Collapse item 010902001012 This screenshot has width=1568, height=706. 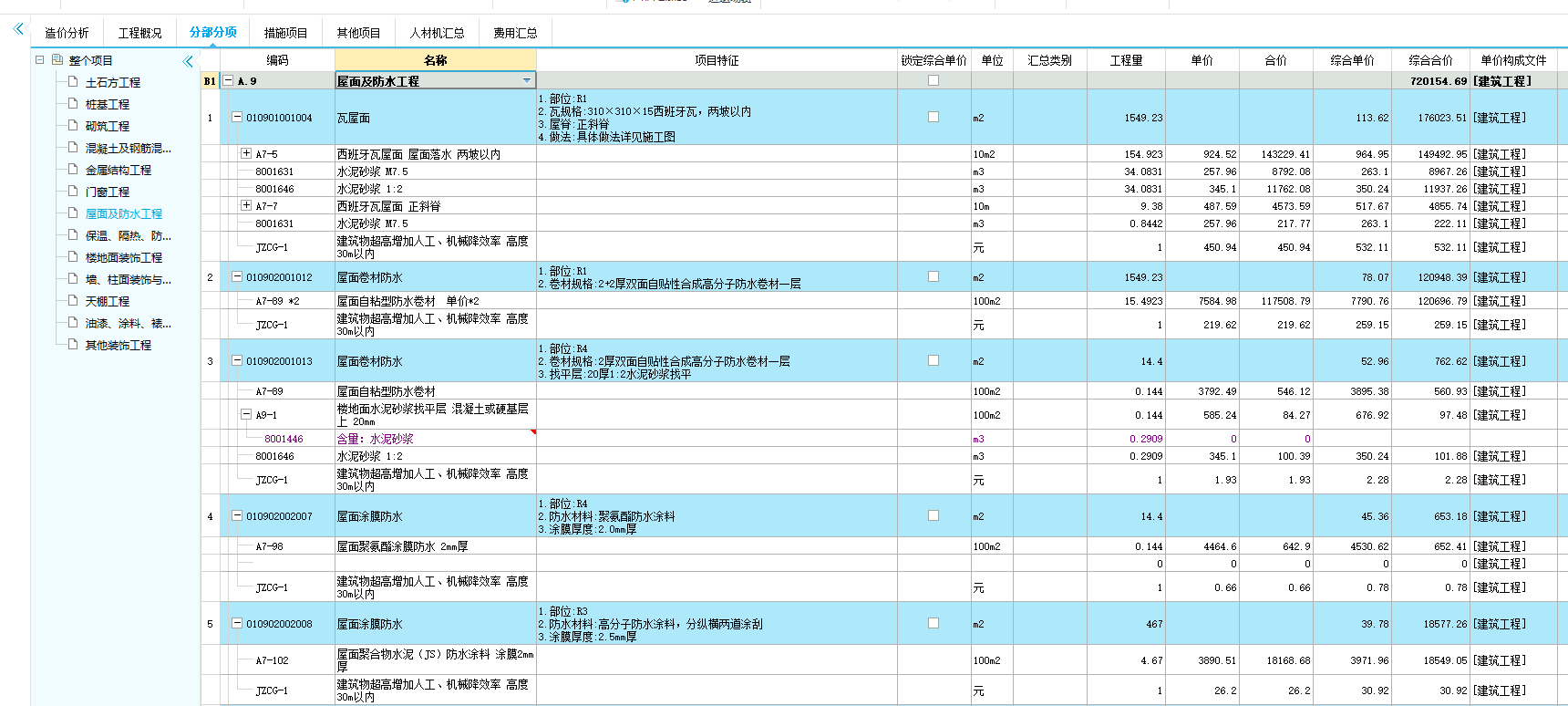coord(237,276)
